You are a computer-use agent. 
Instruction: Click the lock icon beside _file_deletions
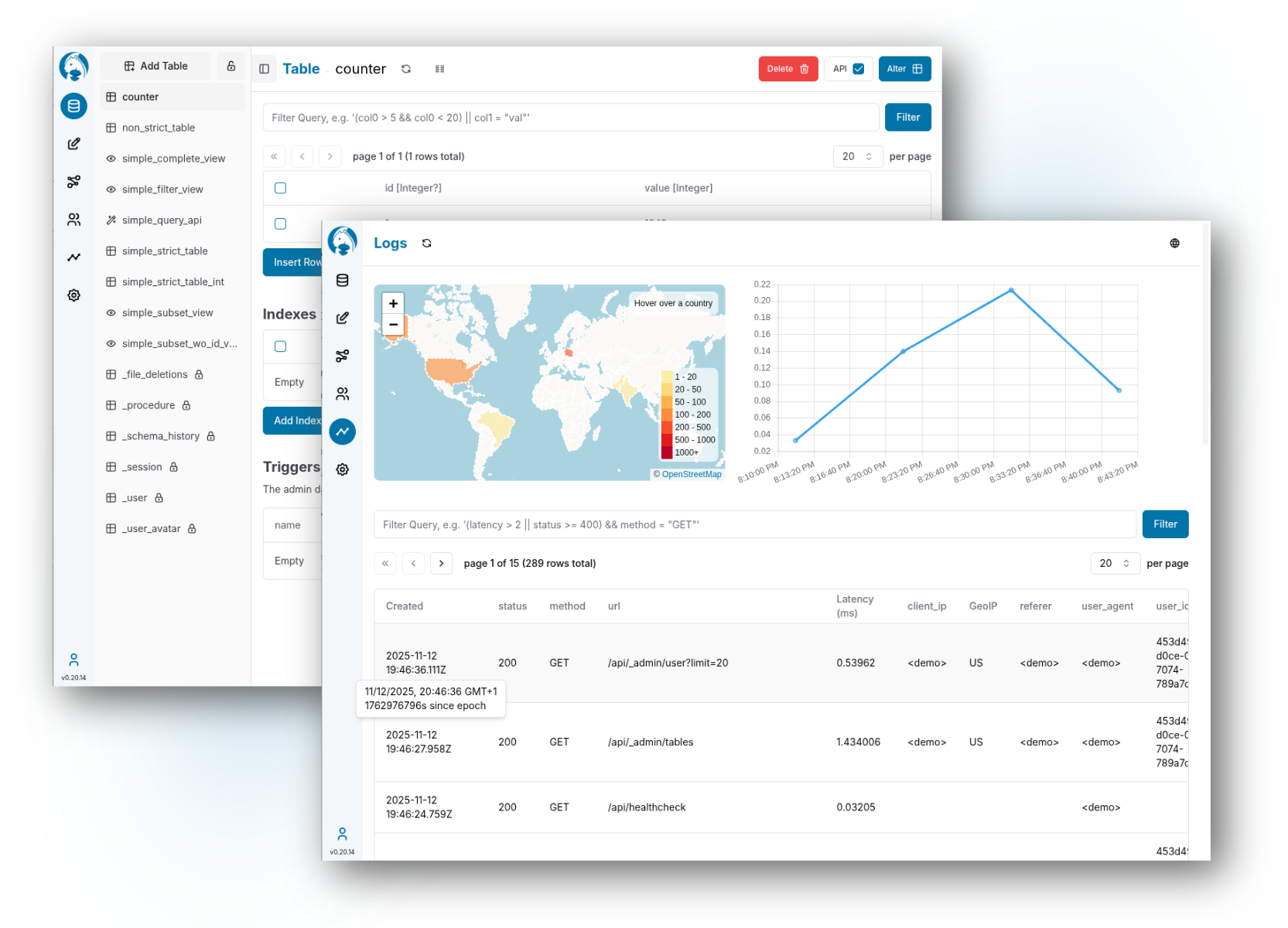[199, 374]
